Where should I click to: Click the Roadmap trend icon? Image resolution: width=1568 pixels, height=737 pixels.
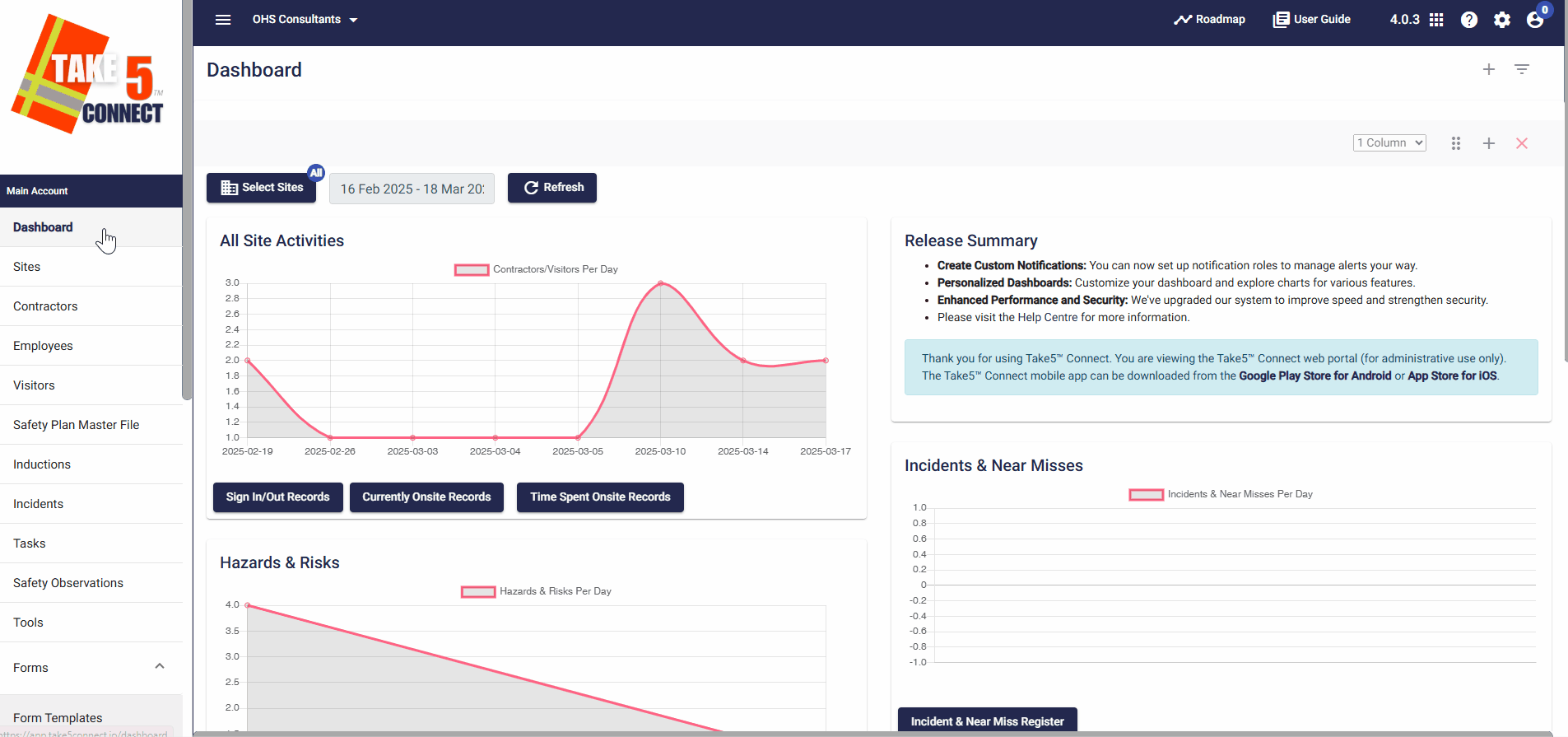pos(1183,20)
